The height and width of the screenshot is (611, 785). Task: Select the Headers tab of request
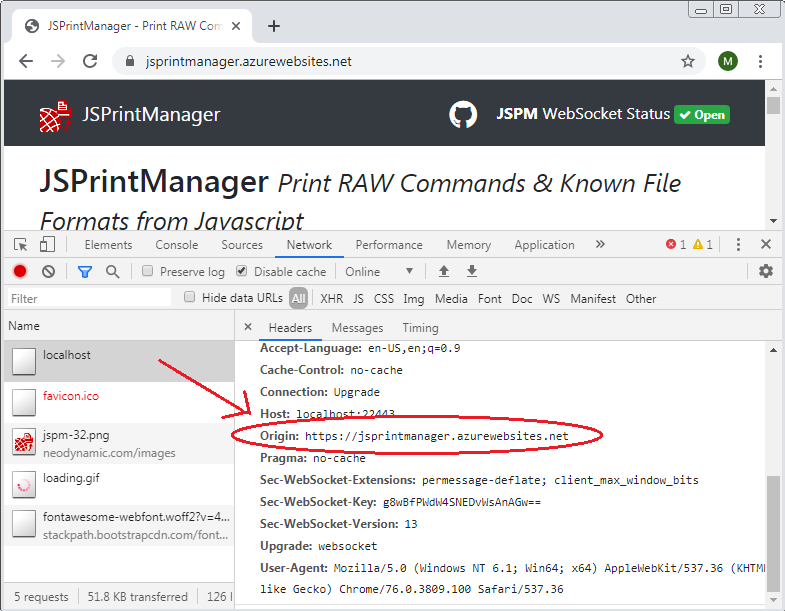click(290, 328)
